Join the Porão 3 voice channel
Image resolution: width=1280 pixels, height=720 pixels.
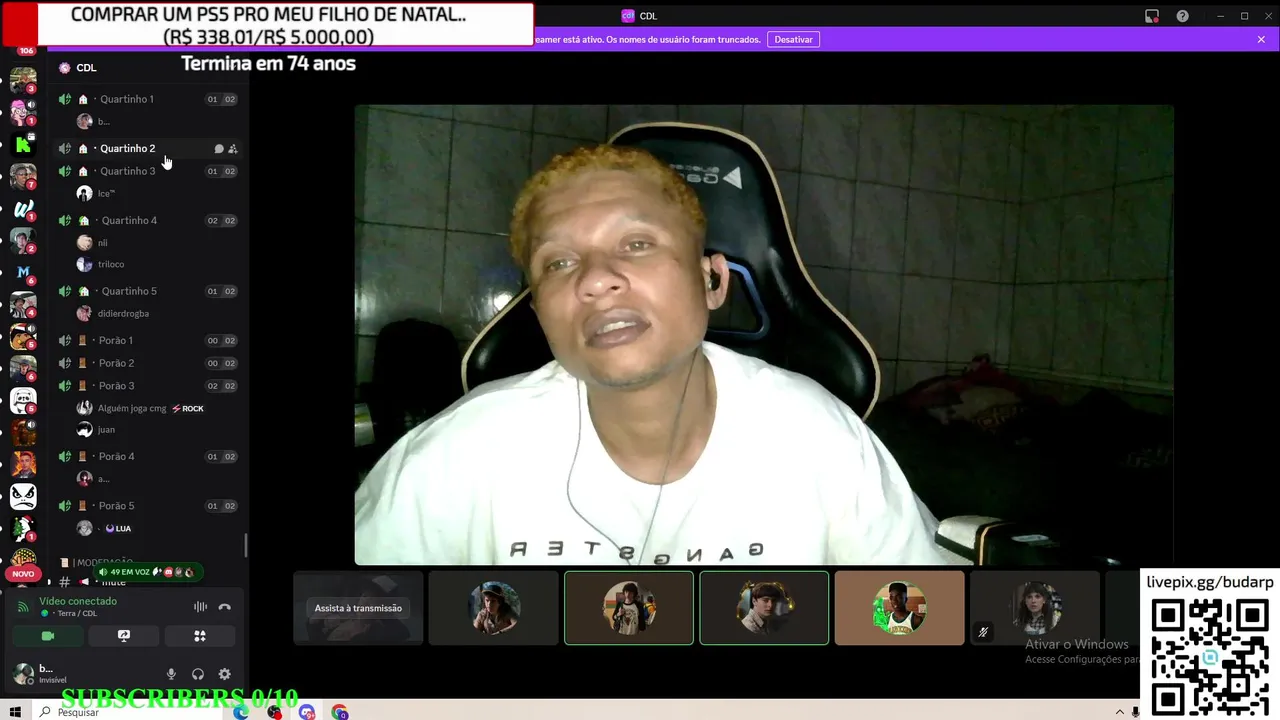click(x=148, y=386)
